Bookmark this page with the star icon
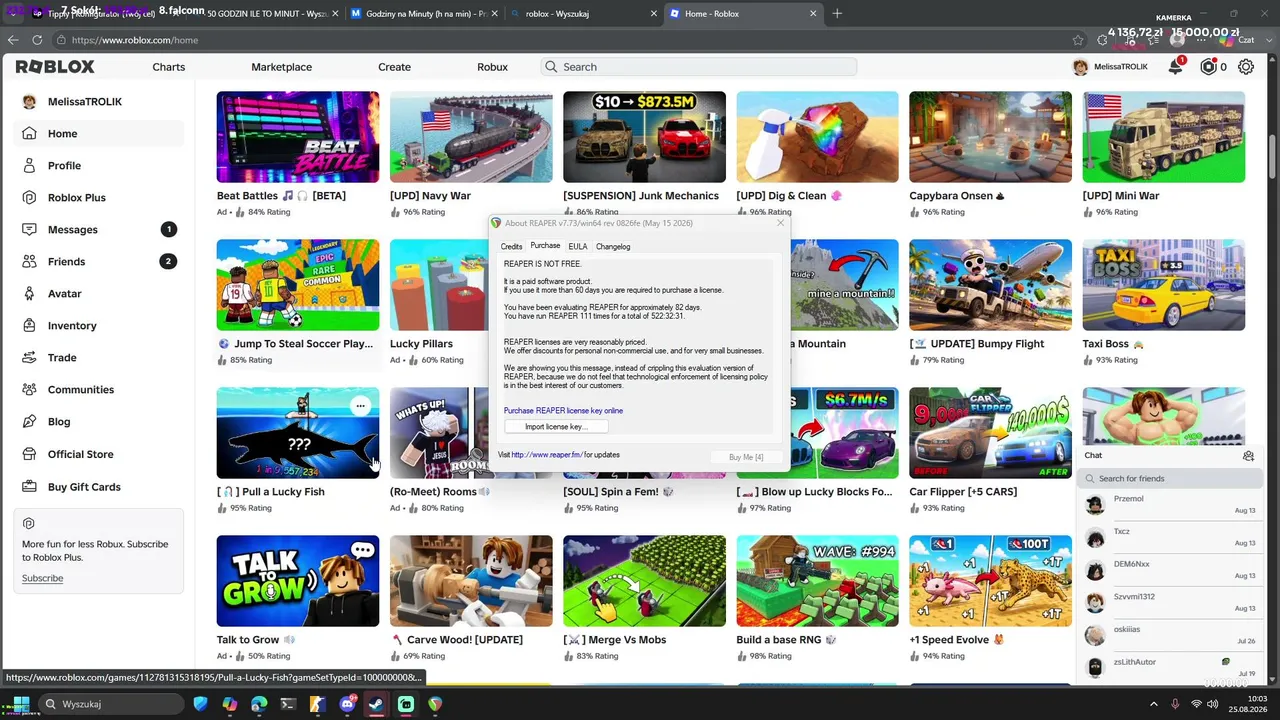 1077,40
